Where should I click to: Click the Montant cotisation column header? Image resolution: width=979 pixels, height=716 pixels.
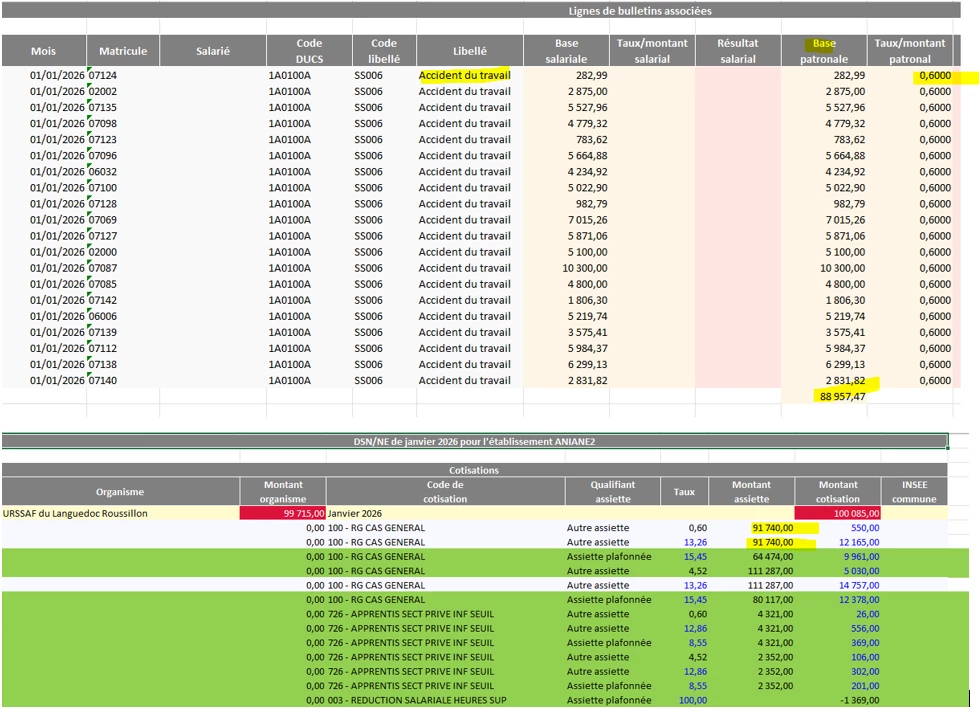point(838,492)
